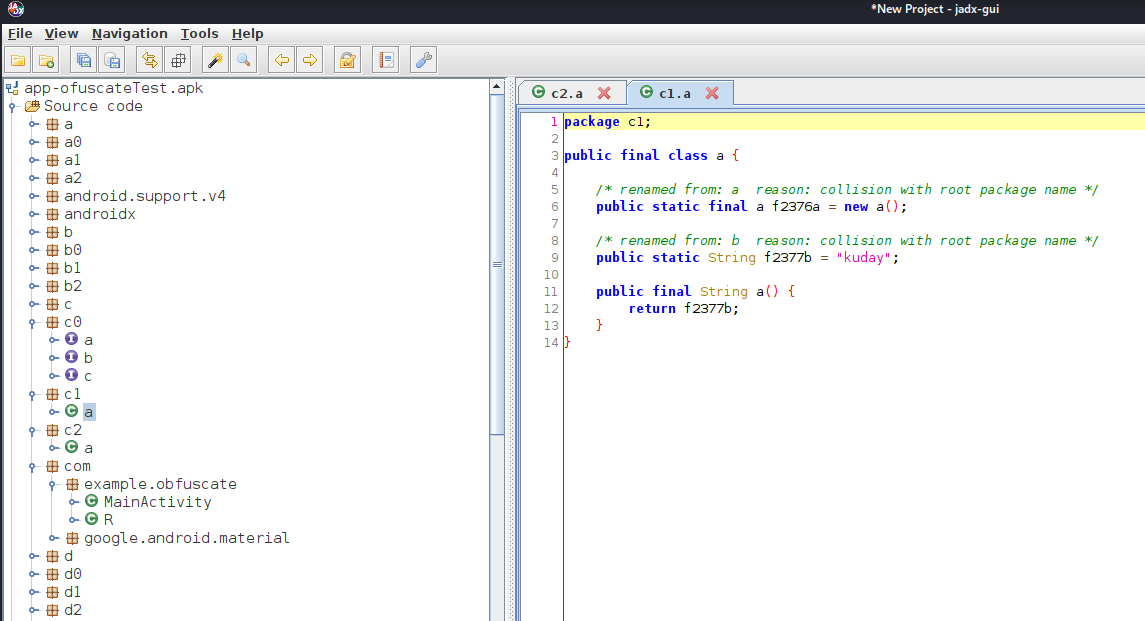Expand the MainActivity class node
The image size is (1145, 621).
pos(73,502)
